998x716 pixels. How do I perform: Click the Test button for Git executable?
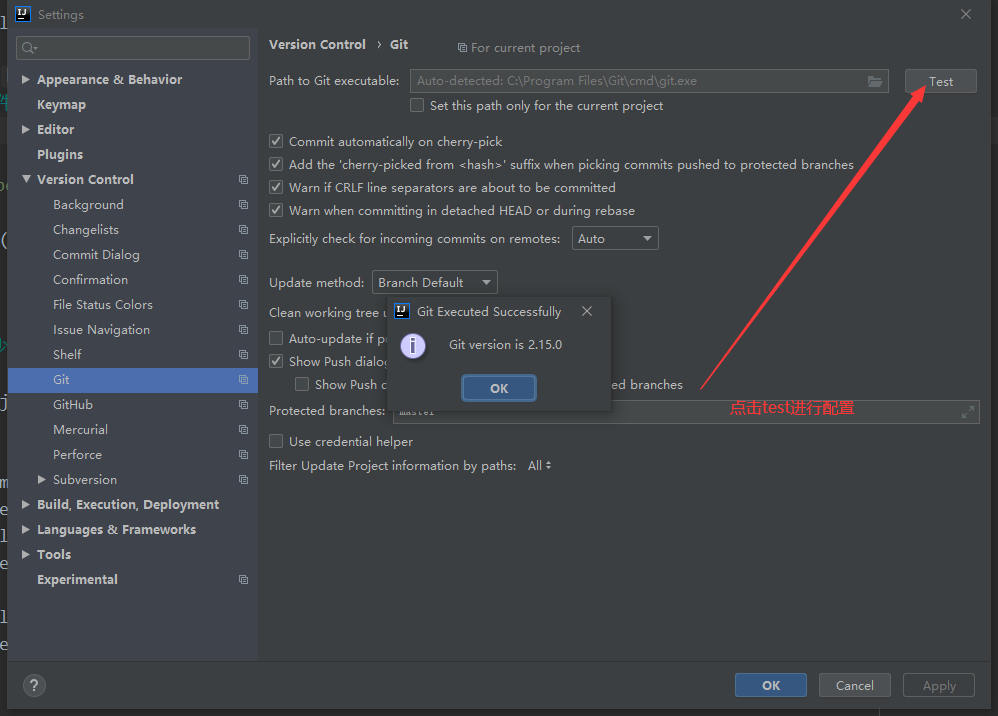point(940,82)
